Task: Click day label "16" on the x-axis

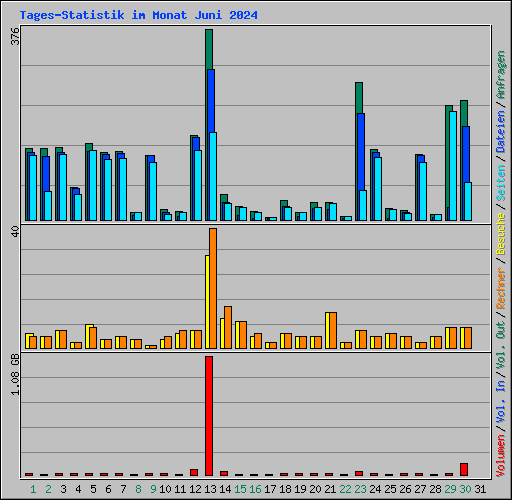Action: [x=255, y=489]
